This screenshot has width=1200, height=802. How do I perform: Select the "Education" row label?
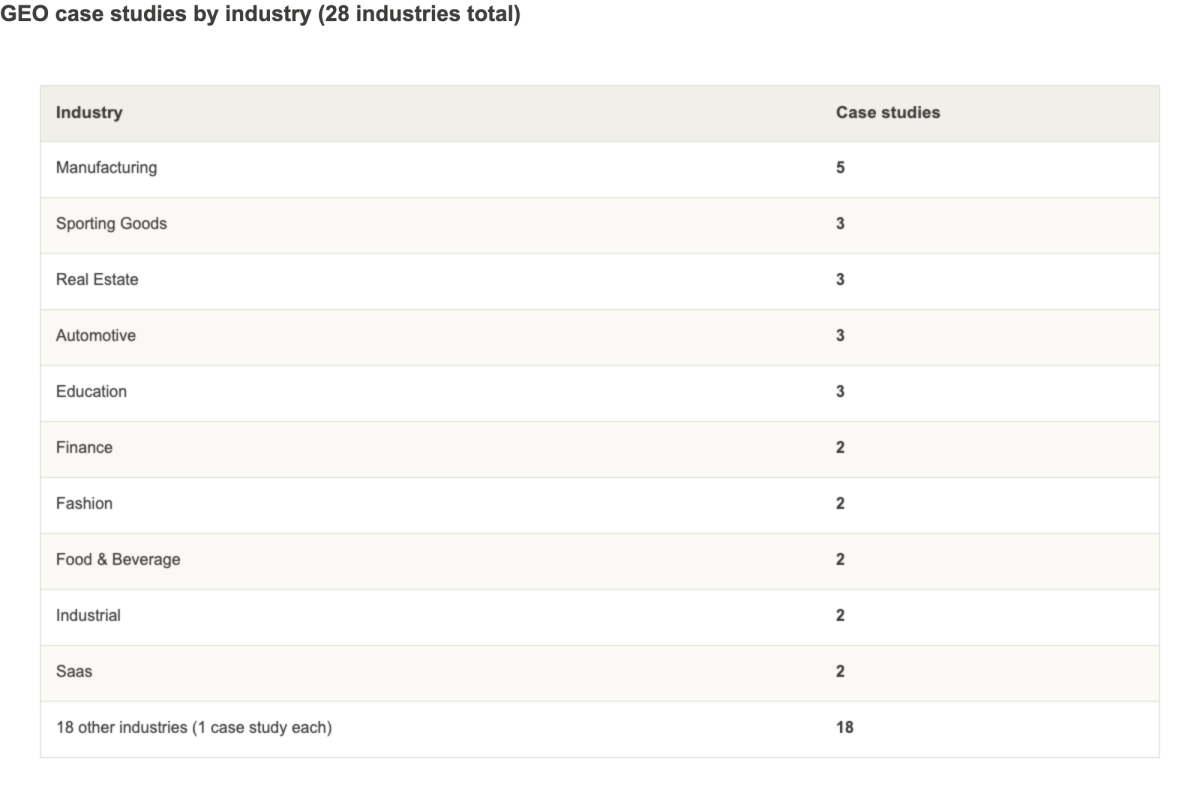click(91, 392)
